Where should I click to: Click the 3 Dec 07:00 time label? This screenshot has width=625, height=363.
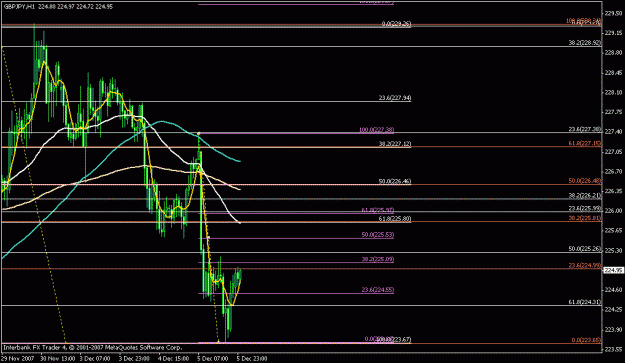95,358
